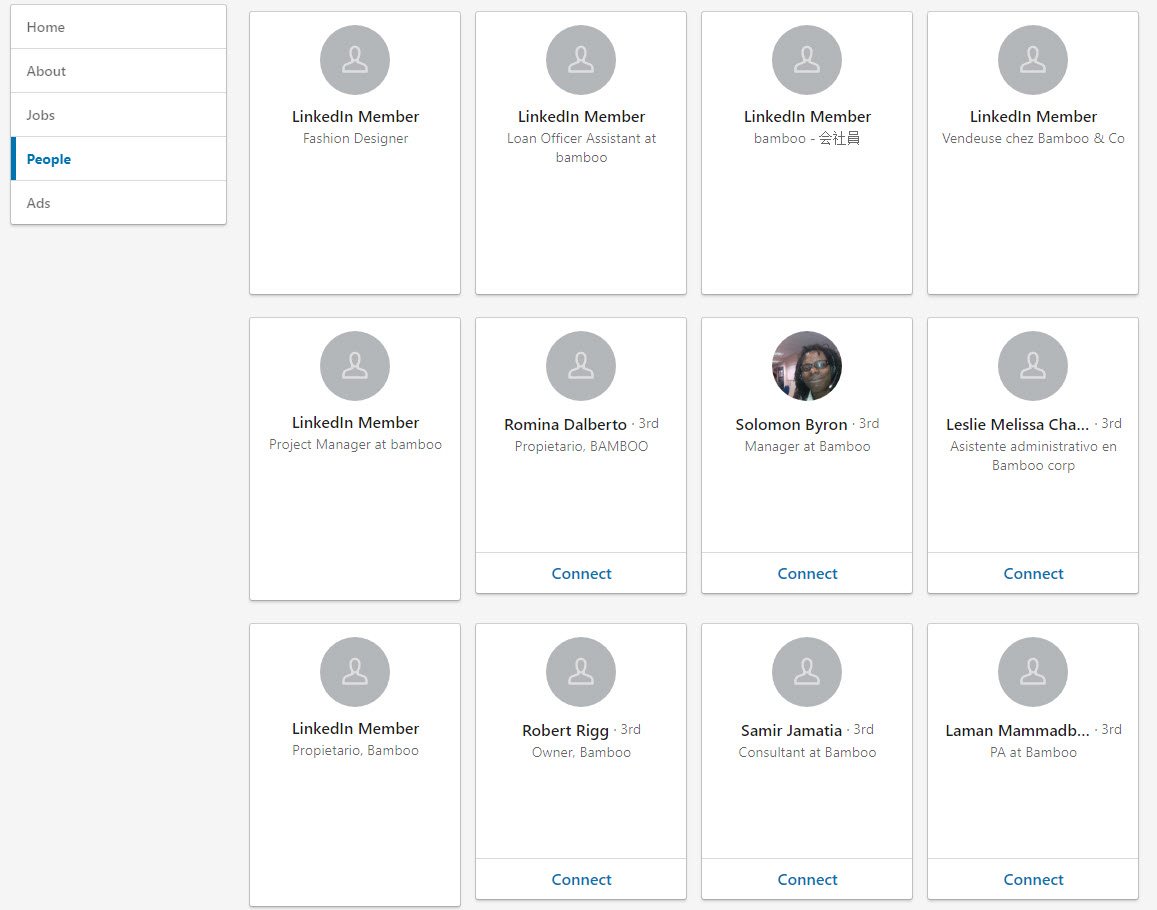Connect with Robert Rigg
Image resolution: width=1157 pixels, height=910 pixels.
click(x=581, y=879)
